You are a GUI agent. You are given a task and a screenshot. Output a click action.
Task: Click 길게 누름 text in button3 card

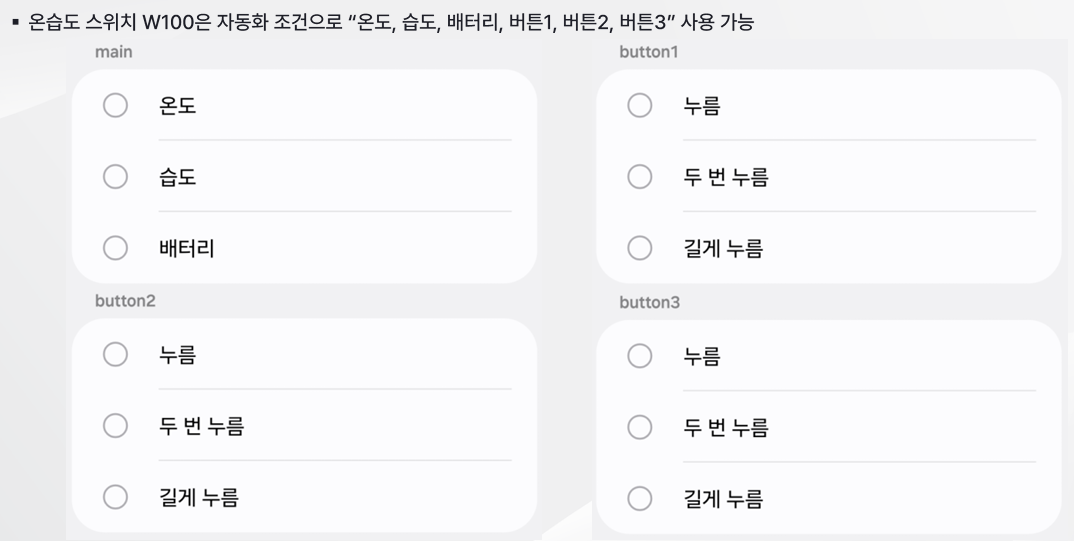click(x=722, y=497)
